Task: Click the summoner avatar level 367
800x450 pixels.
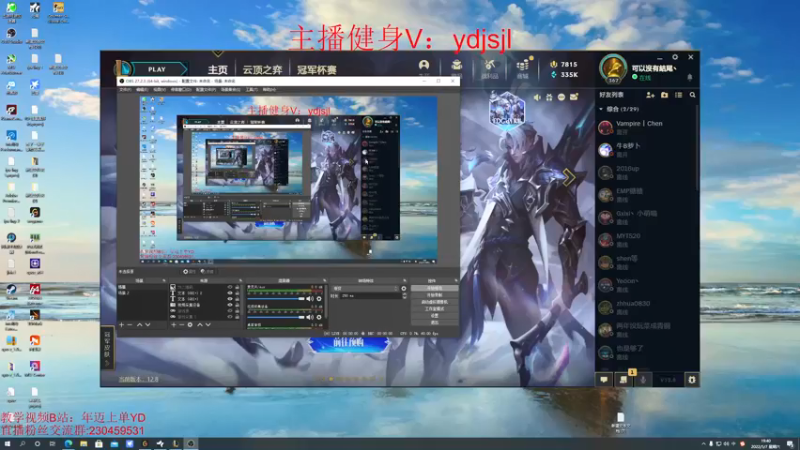Action: pyautogui.click(x=613, y=69)
